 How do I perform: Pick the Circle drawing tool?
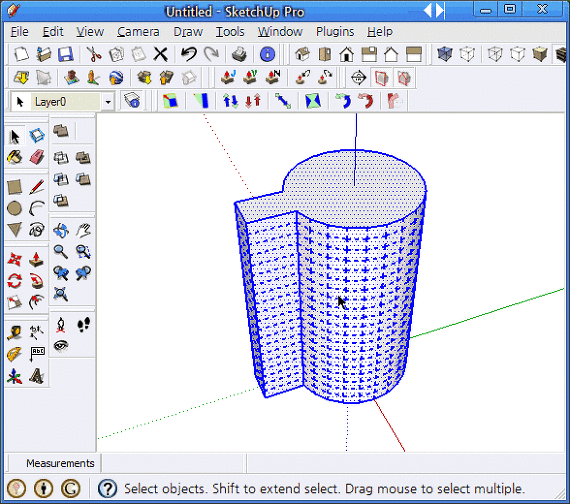[x=15, y=208]
